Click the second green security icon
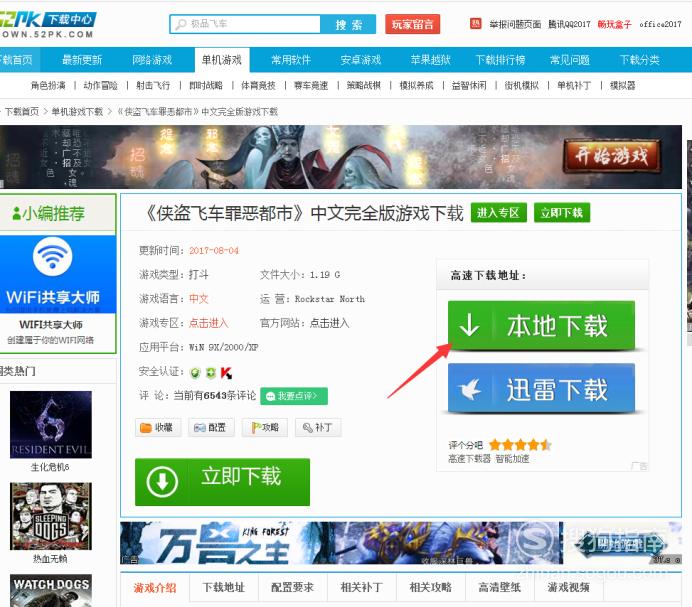Image resolution: width=692 pixels, height=607 pixels. coord(211,373)
